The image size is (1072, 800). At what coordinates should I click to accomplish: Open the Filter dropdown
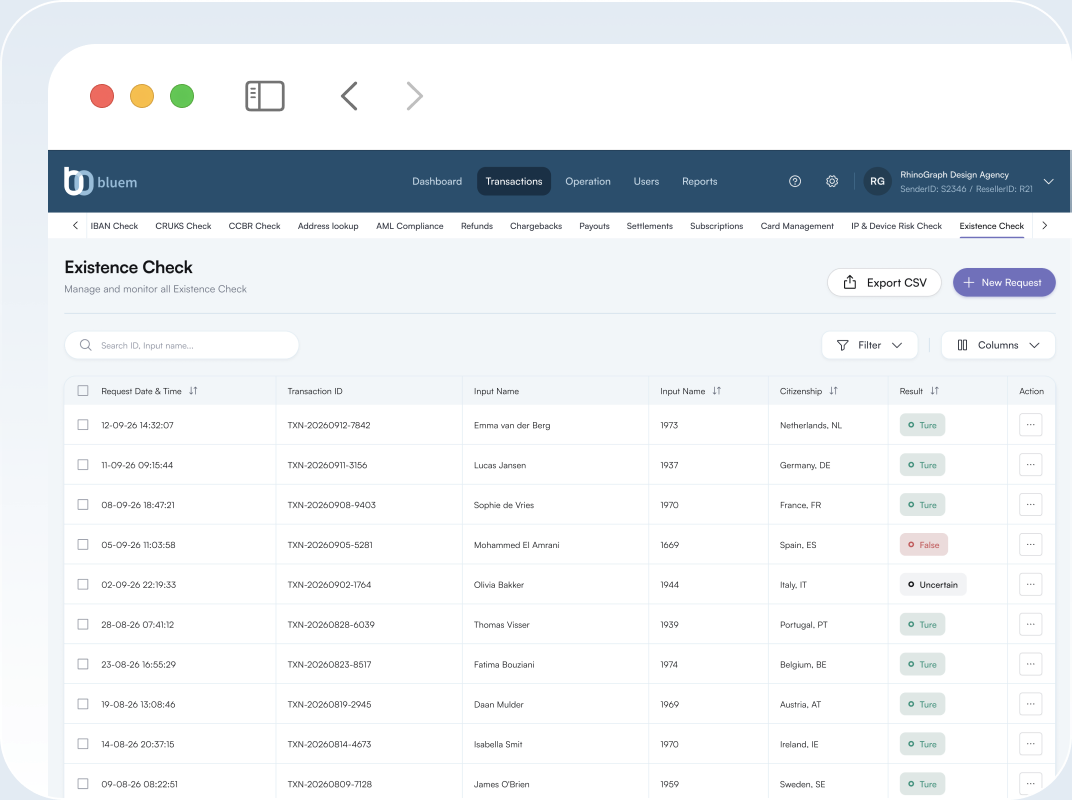click(x=870, y=345)
